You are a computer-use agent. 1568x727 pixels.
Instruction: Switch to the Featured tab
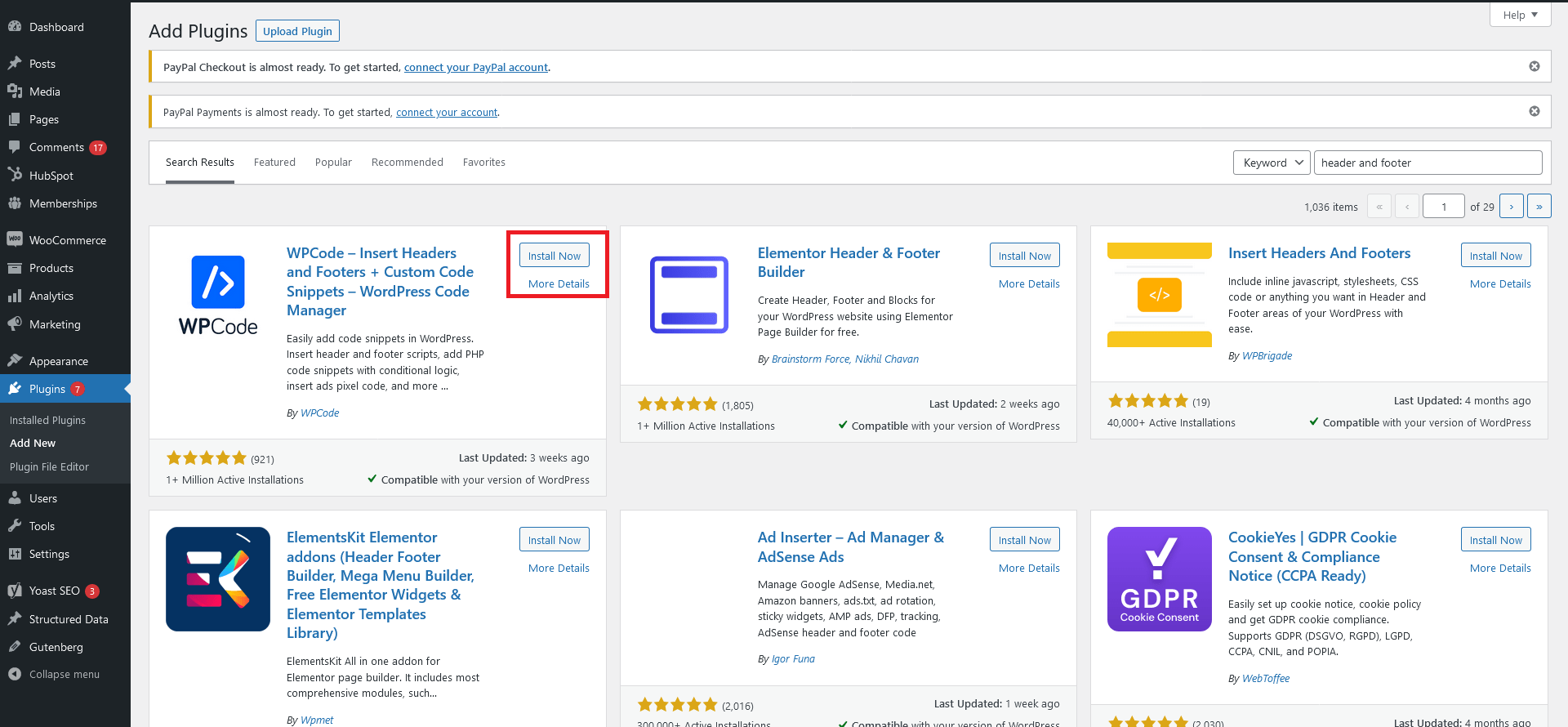(x=274, y=163)
